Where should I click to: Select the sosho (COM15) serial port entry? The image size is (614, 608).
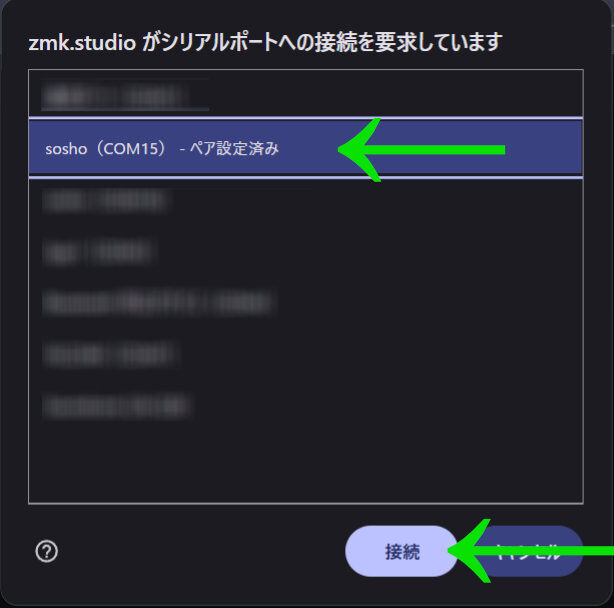click(x=306, y=148)
